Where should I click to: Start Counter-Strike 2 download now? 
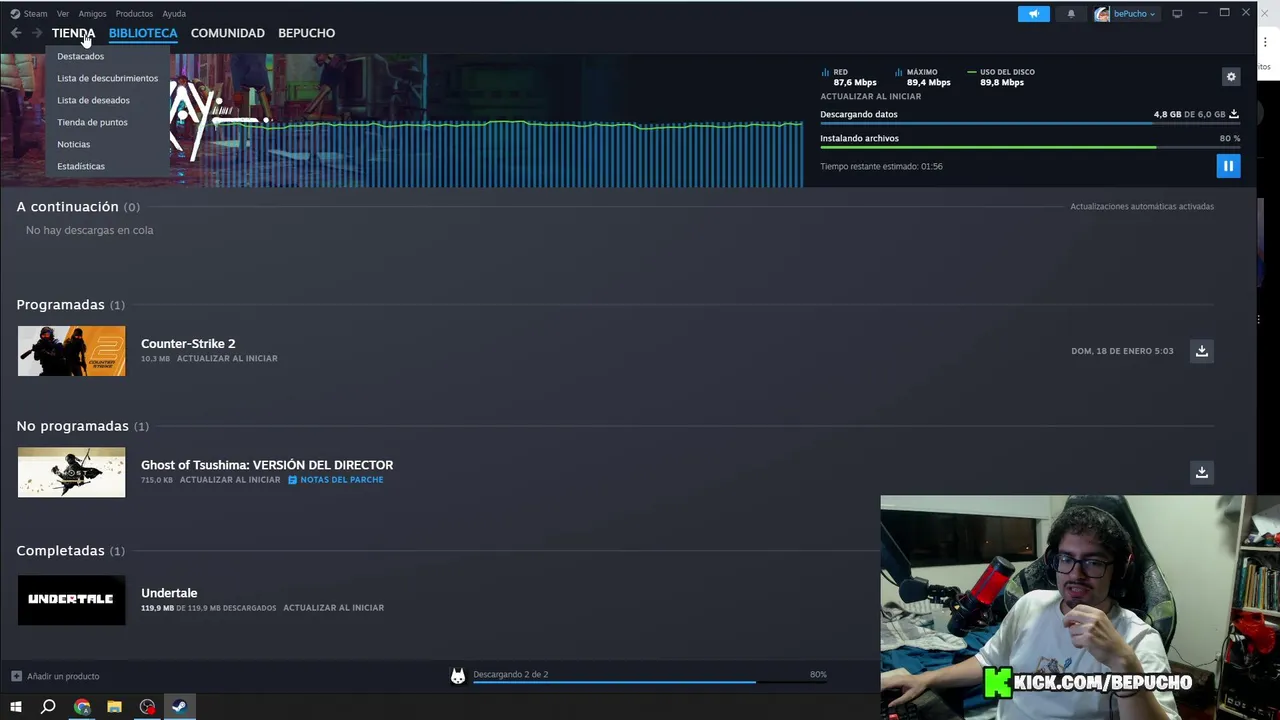tap(1202, 351)
